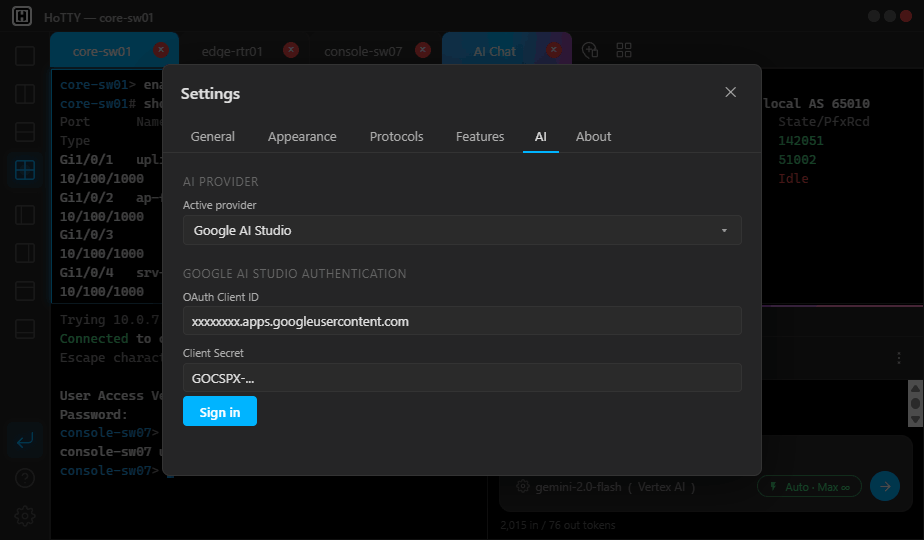The image size is (924, 540).
Task: Click the Gi1/0/4 port row
Action: 110,273
